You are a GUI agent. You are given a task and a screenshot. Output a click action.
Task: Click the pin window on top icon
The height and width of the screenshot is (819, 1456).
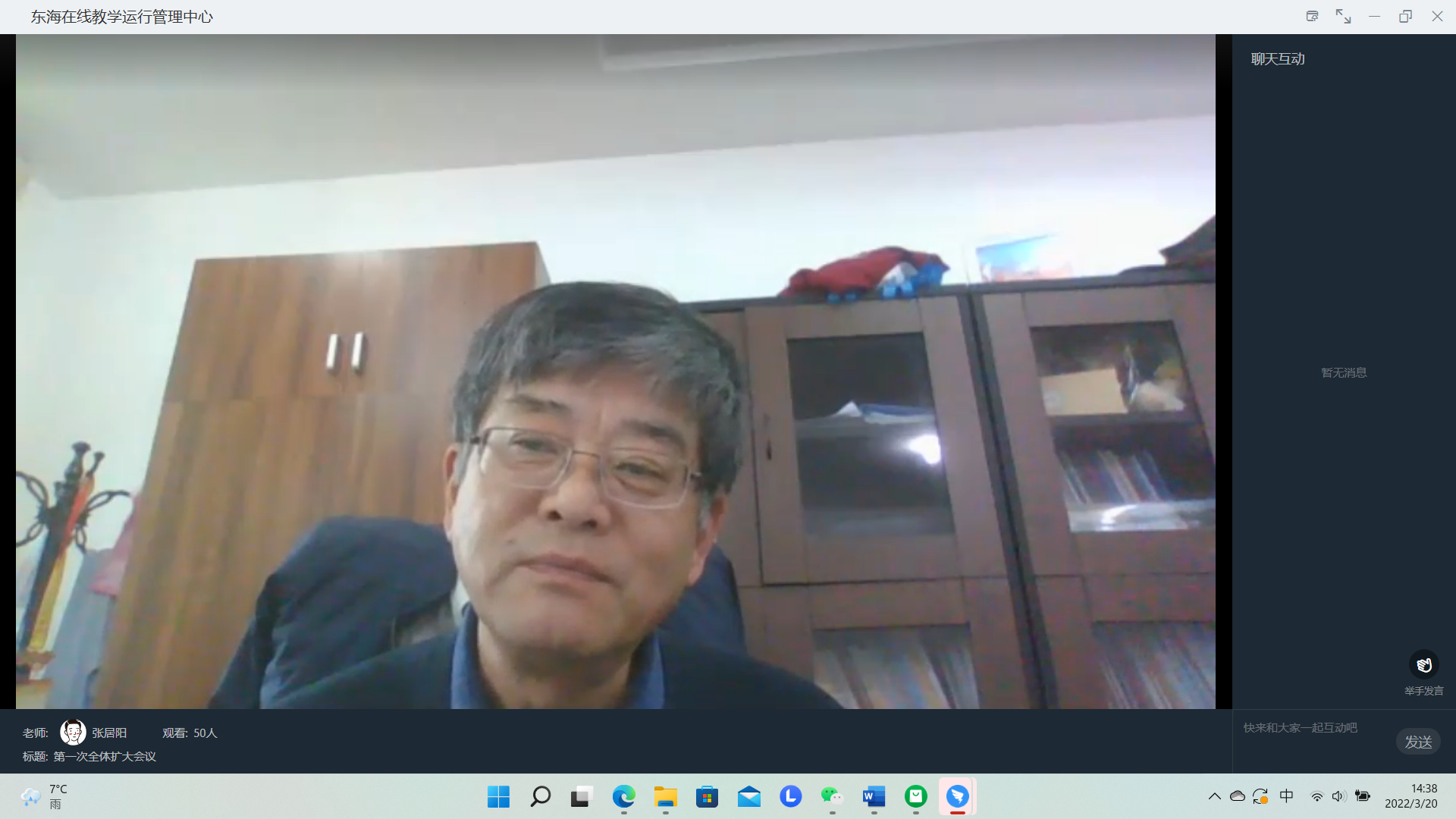[x=1312, y=16]
